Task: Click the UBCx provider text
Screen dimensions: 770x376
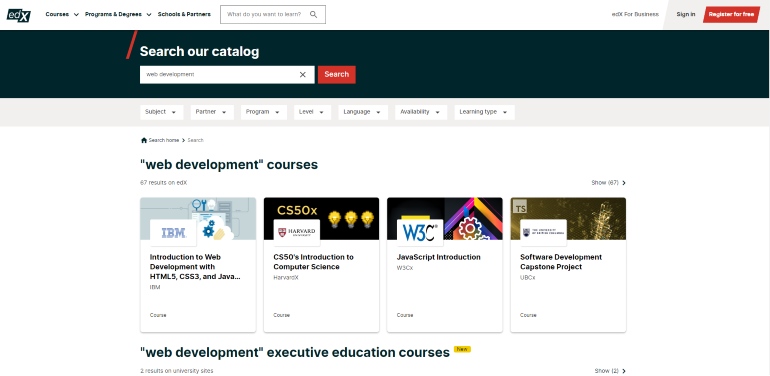Action: click(528, 278)
